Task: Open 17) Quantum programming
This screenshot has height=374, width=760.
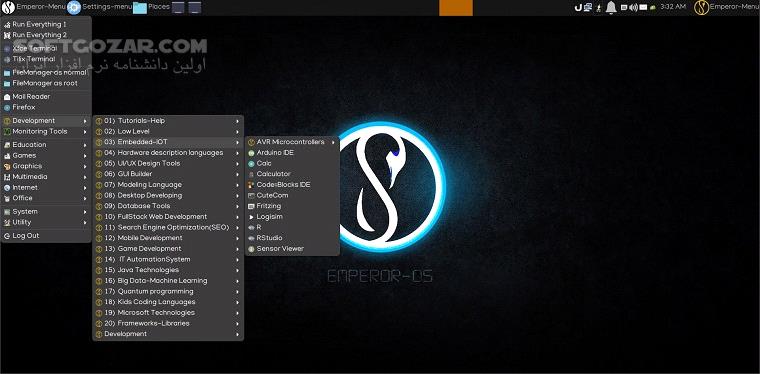Action: 168,291
